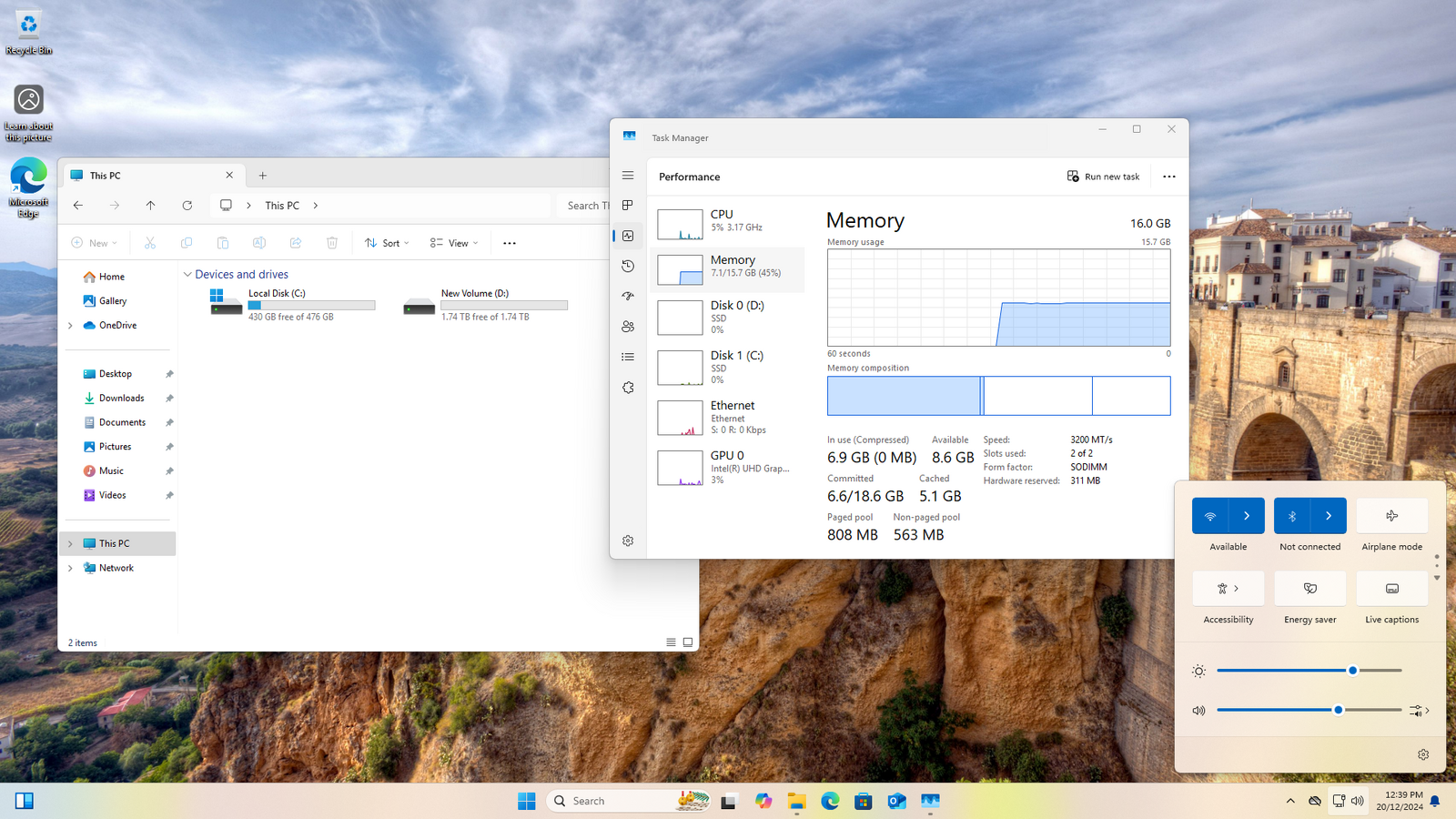
Task: Open Users page in Task Manager sidebar
Action: click(x=628, y=327)
